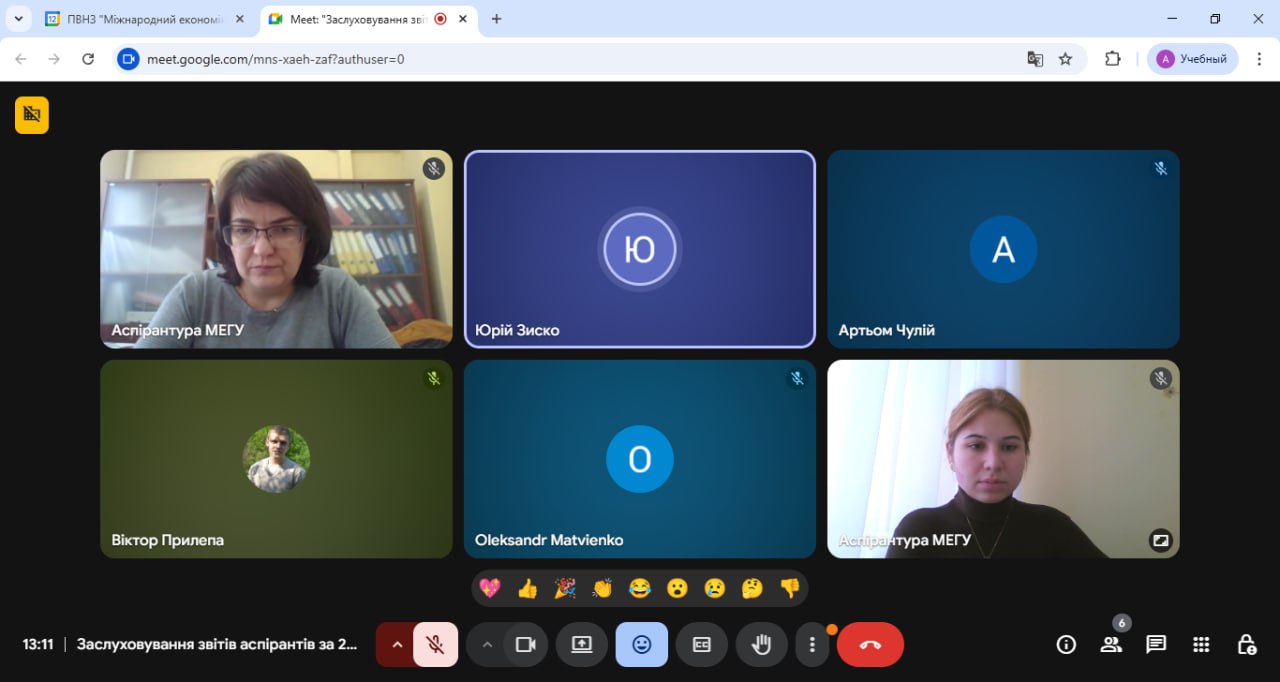
Task: Open host controls lock icon
Action: coord(1246,644)
